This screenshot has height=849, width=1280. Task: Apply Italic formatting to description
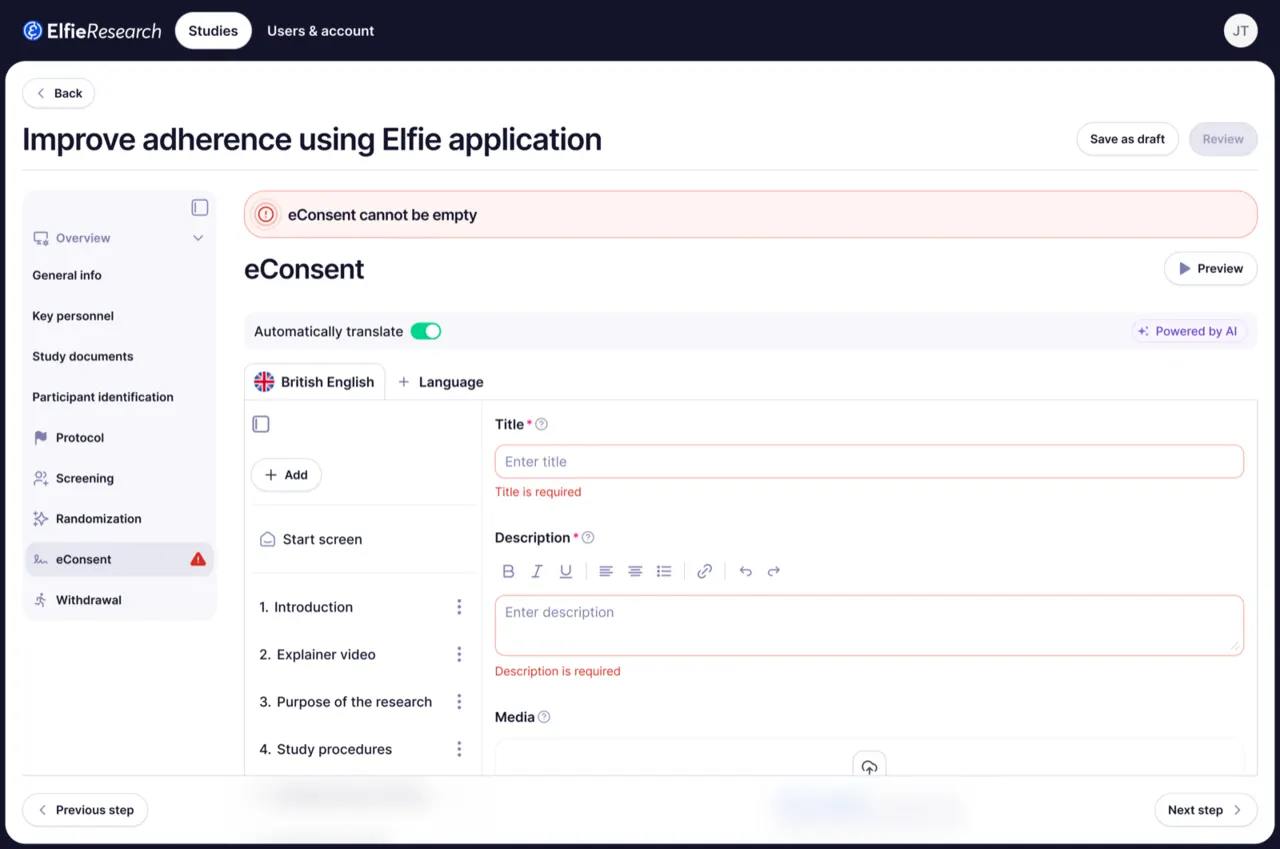(x=537, y=571)
